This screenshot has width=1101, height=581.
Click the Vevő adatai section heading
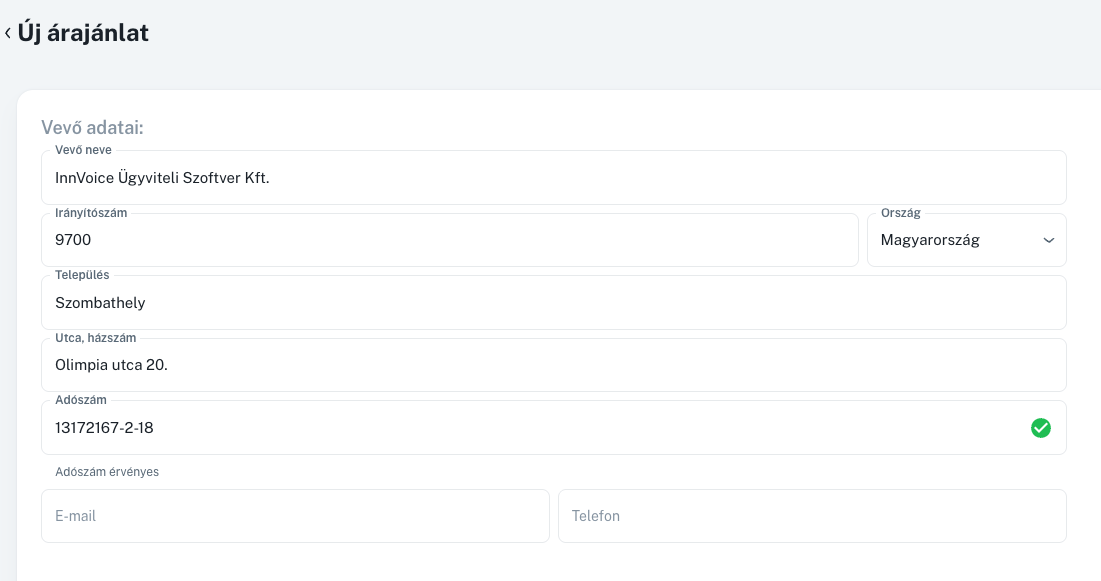92,128
